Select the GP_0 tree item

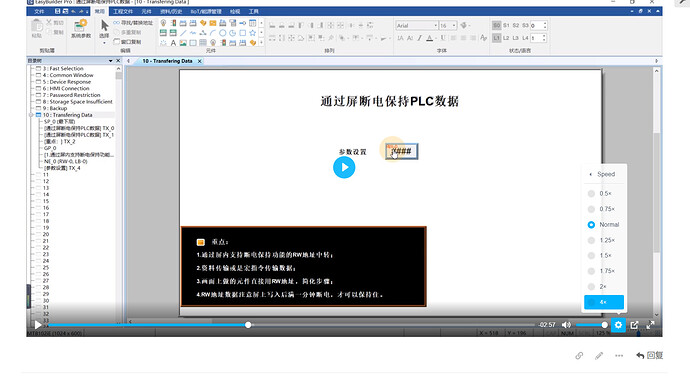[50, 148]
